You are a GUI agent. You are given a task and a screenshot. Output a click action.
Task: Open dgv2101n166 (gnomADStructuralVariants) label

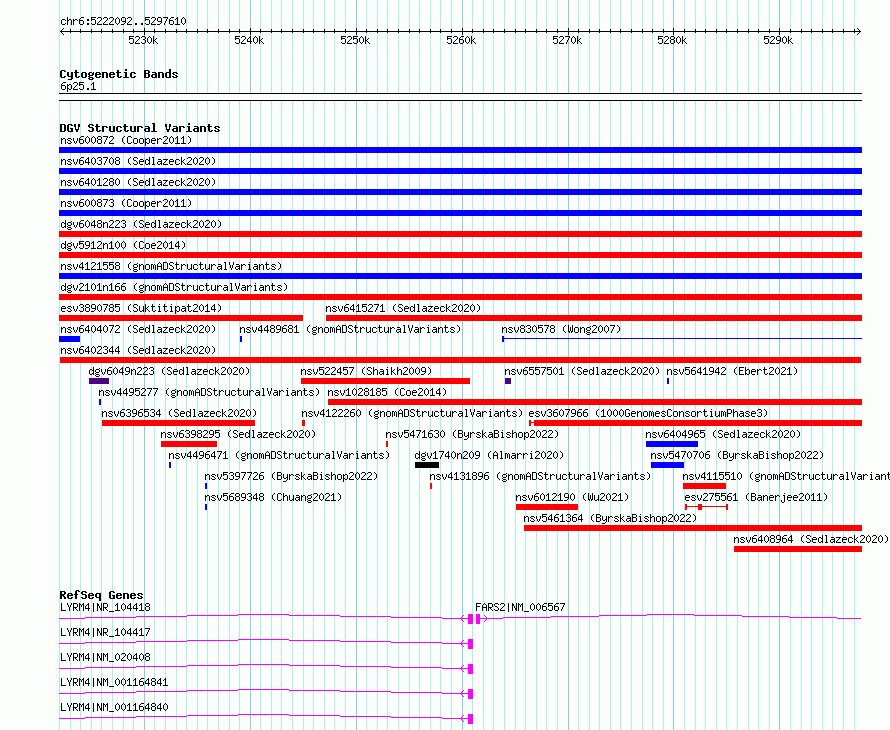coord(174,287)
